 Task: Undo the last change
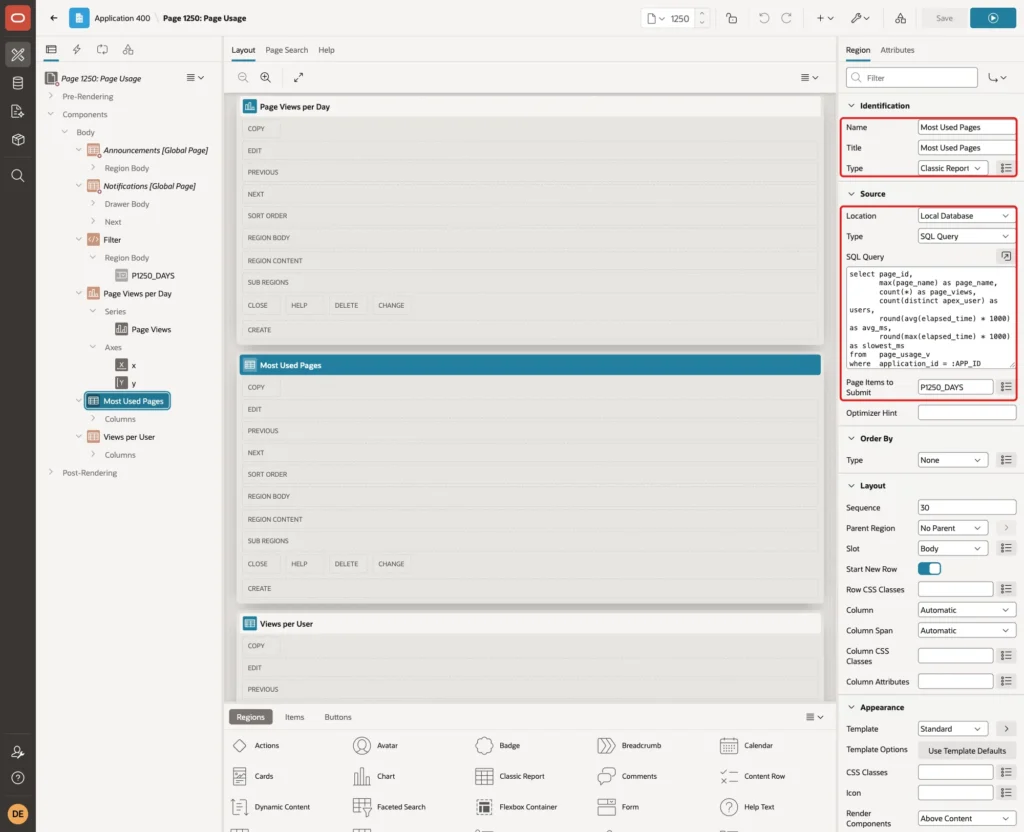[763, 18]
